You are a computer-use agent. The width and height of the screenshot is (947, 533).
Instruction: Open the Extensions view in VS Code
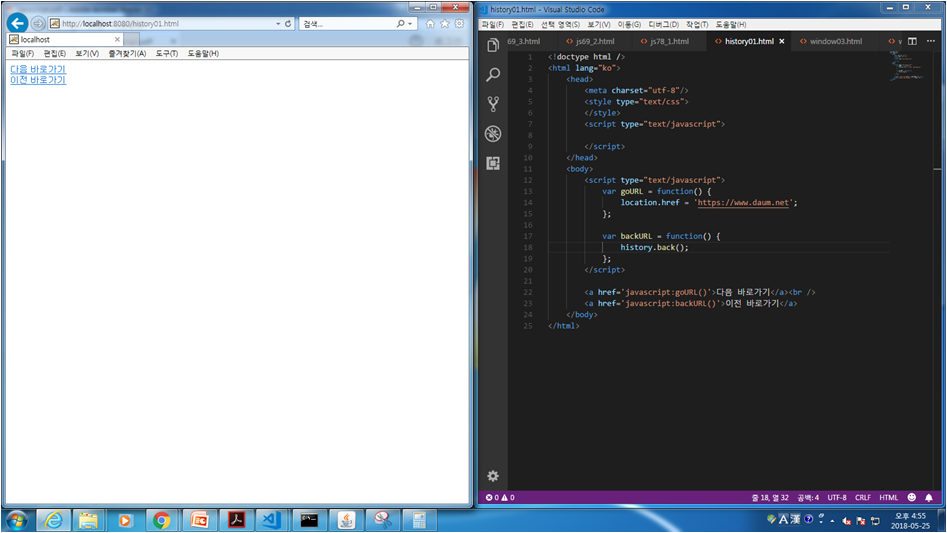click(x=493, y=163)
